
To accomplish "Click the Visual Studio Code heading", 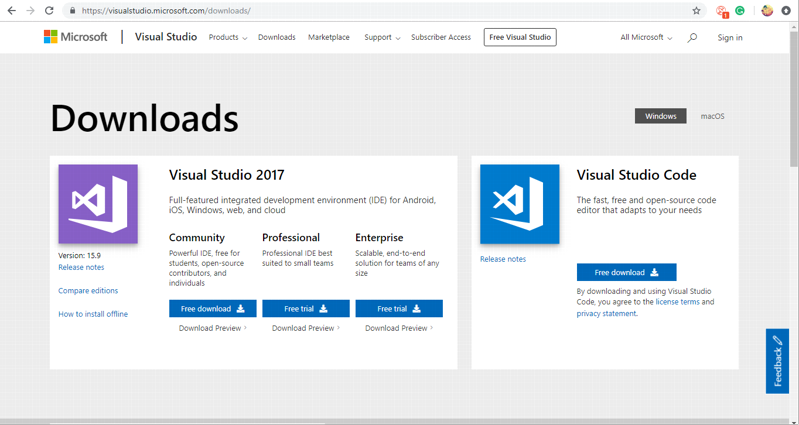I will (636, 175).
